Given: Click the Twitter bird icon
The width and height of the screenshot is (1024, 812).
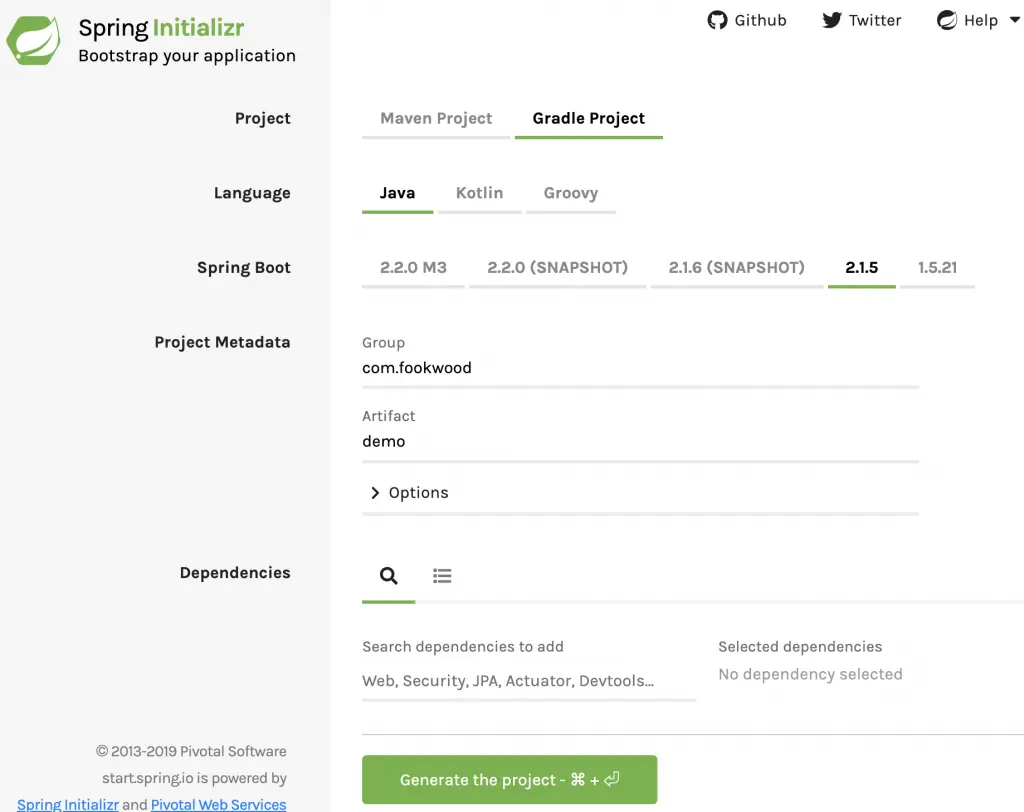Looking at the screenshot, I should 832,20.
